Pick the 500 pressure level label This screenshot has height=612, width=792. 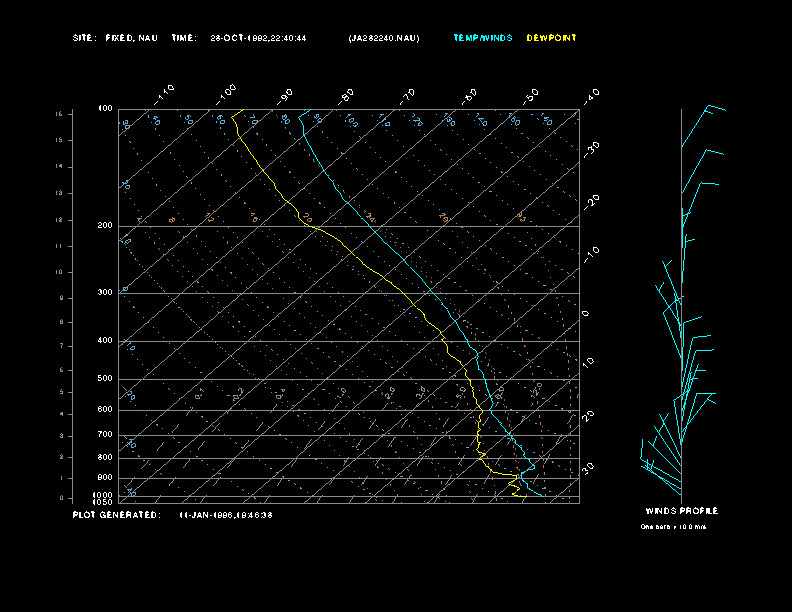105,379
